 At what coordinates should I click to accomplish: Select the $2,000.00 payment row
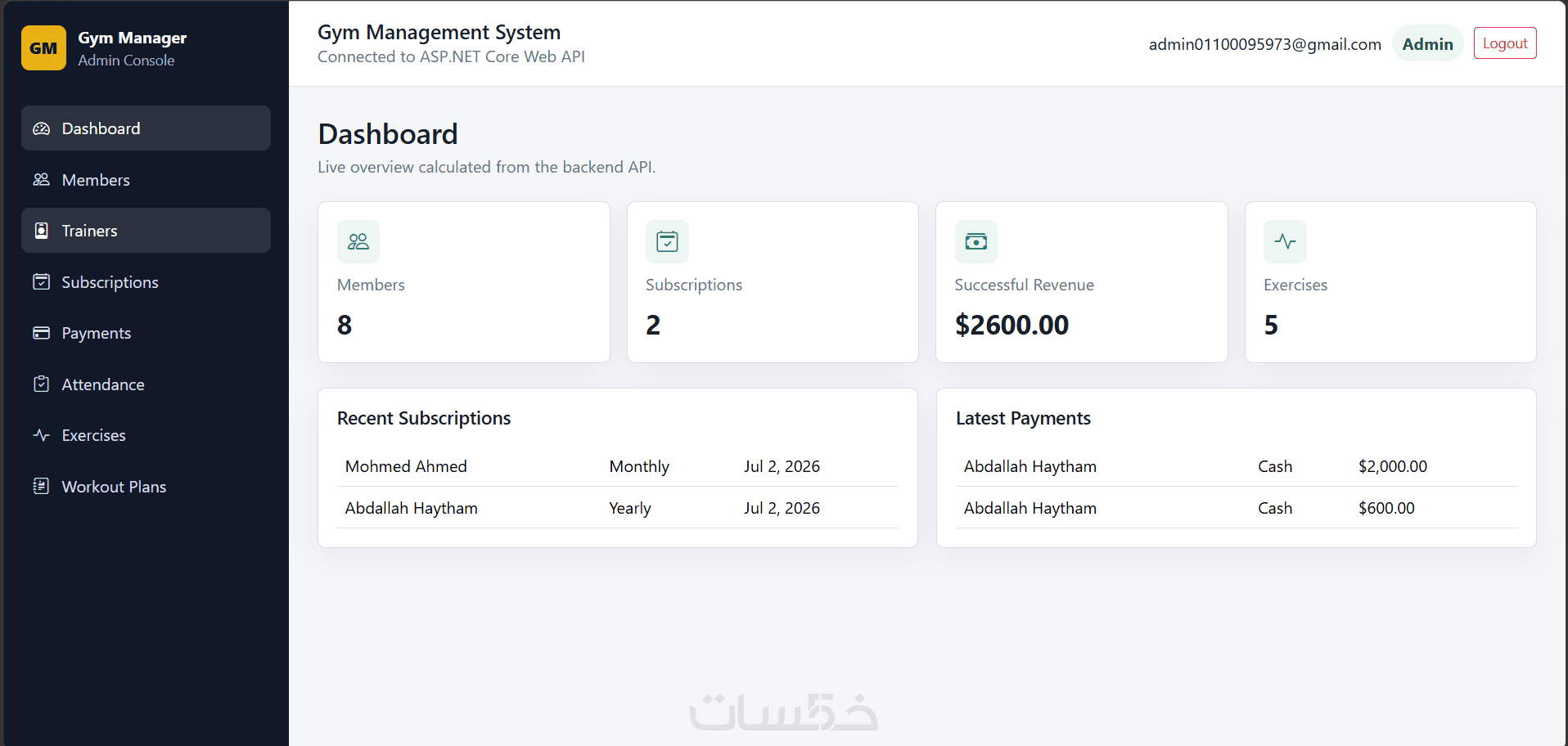[1237, 466]
